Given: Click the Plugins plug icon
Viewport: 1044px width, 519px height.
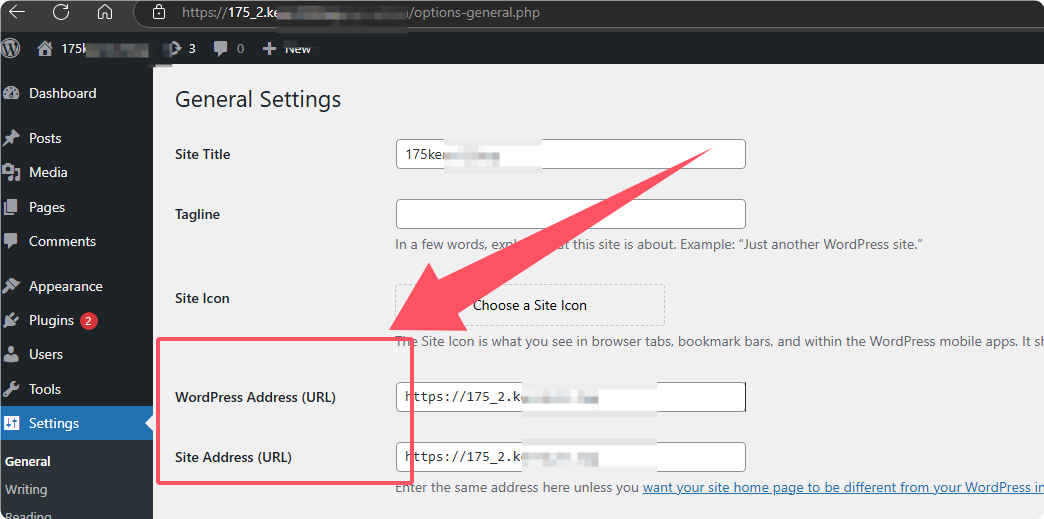Looking at the screenshot, I should click(11, 320).
